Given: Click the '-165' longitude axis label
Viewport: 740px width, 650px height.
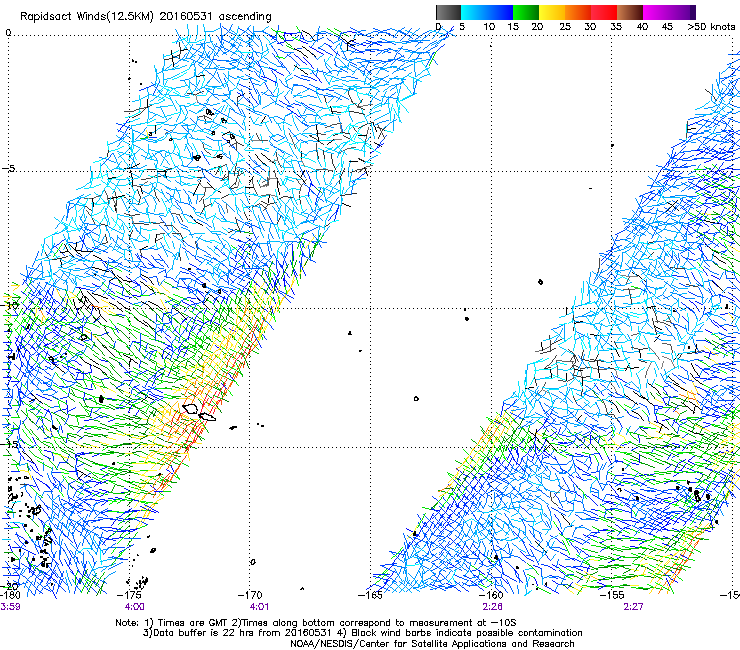Looking at the screenshot, I should click(371, 595).
